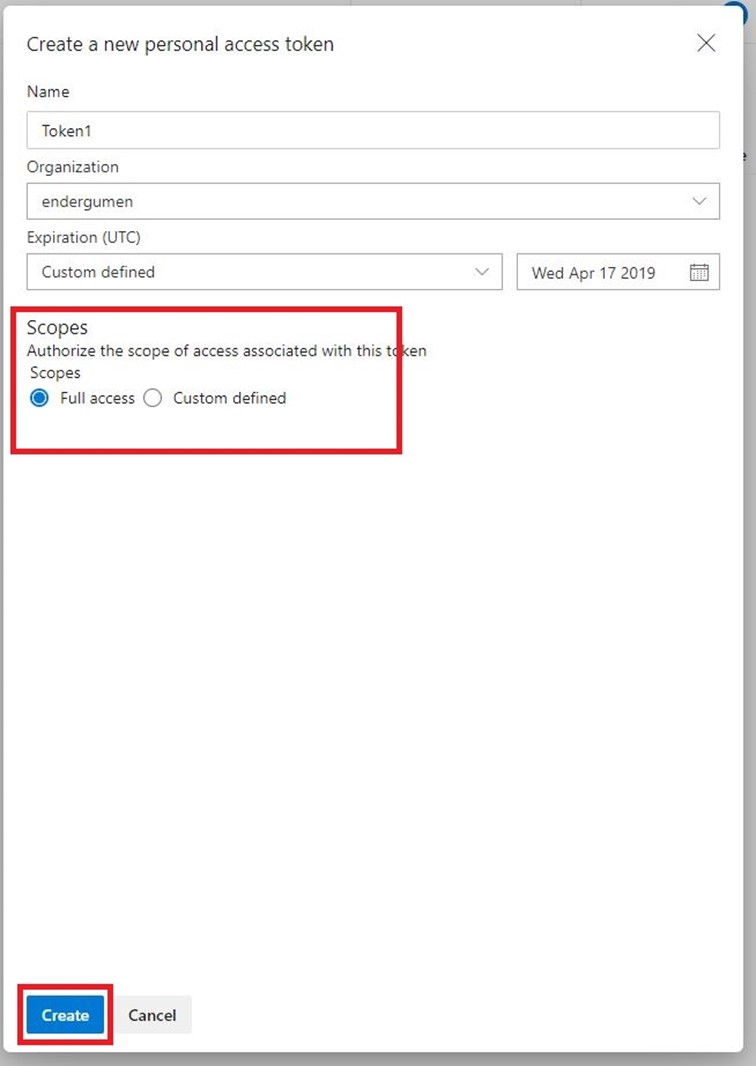Click the Create button
The image size is (756, 1066).
pyautogui.click(x=65, y=1015)
